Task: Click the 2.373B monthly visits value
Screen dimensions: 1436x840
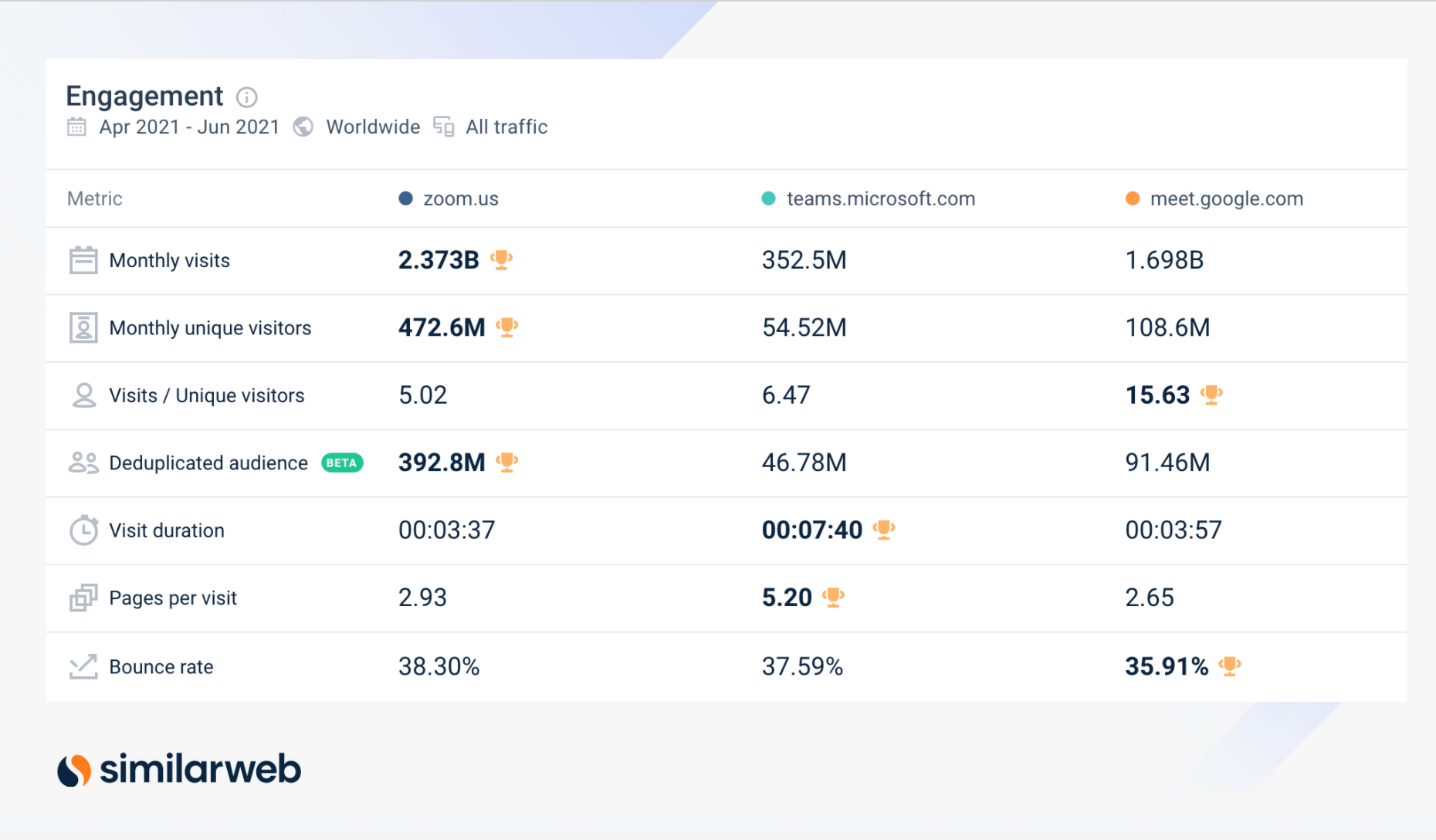Action: click(439, 260)
